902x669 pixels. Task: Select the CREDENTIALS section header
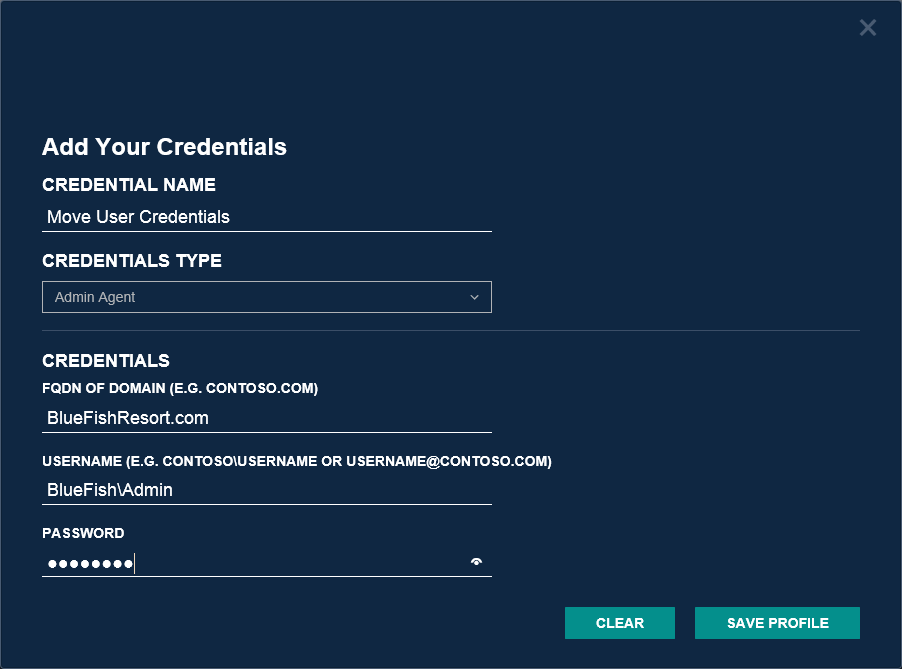click(x=106, y=361)
